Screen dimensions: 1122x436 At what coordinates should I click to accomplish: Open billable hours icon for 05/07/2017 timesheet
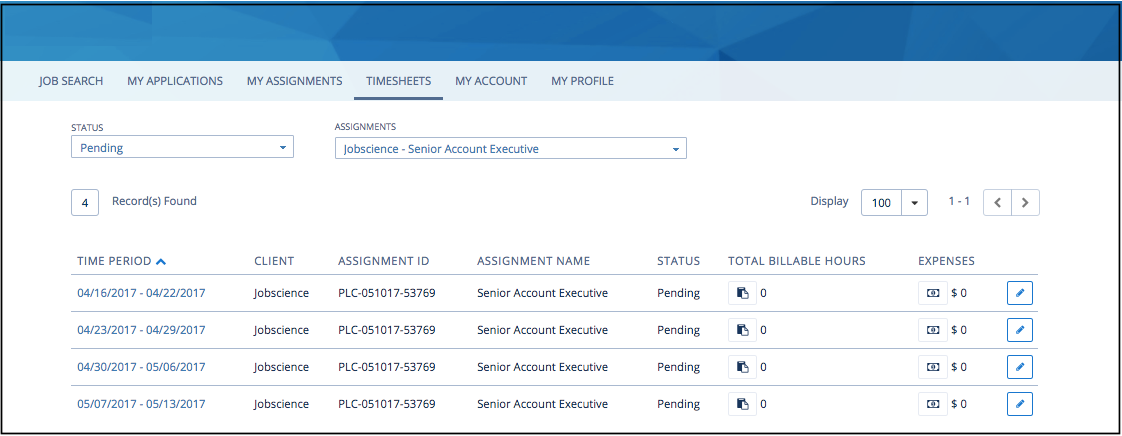tap(742, 404)
